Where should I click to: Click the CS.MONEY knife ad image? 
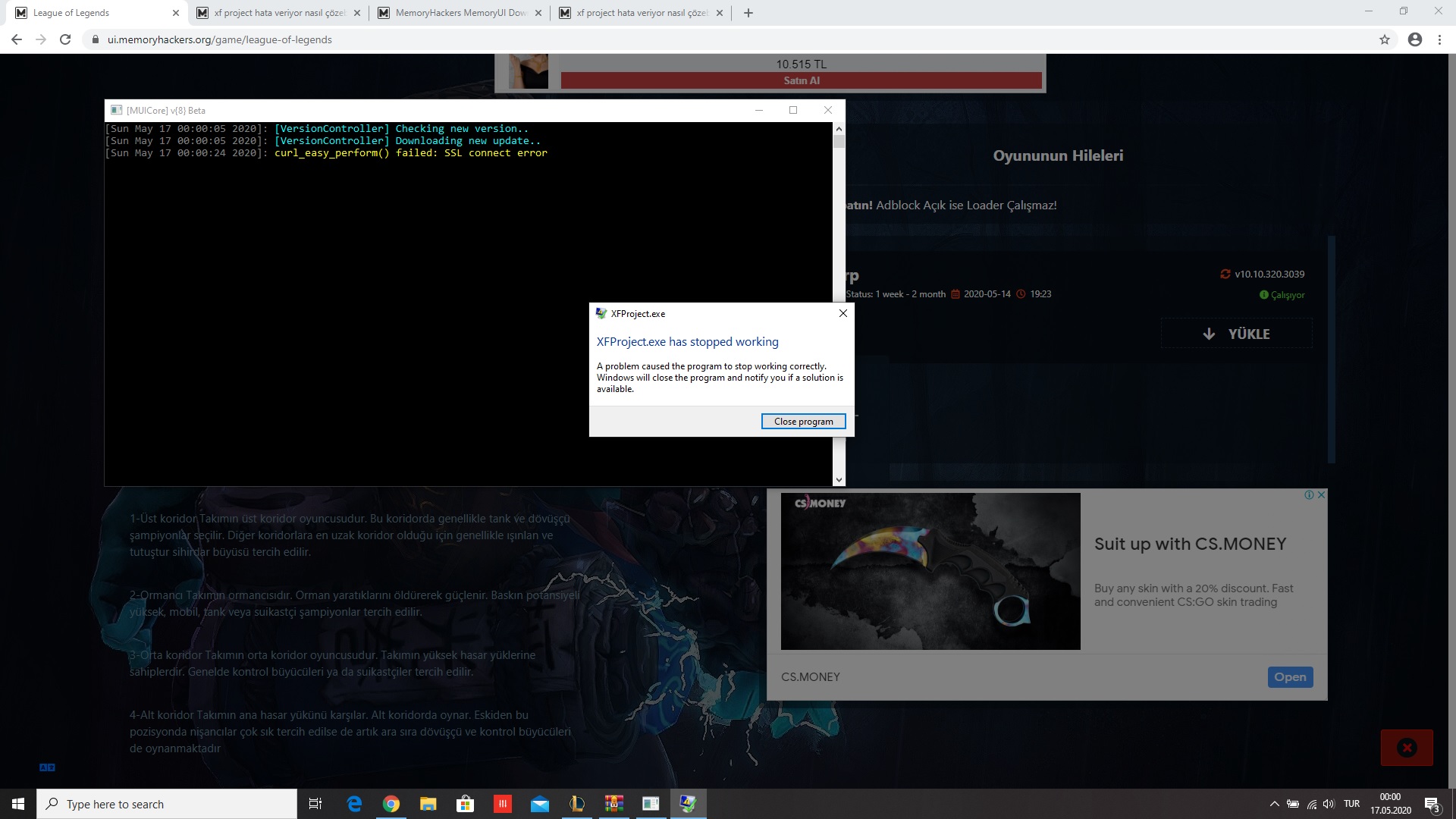point(930,571)
